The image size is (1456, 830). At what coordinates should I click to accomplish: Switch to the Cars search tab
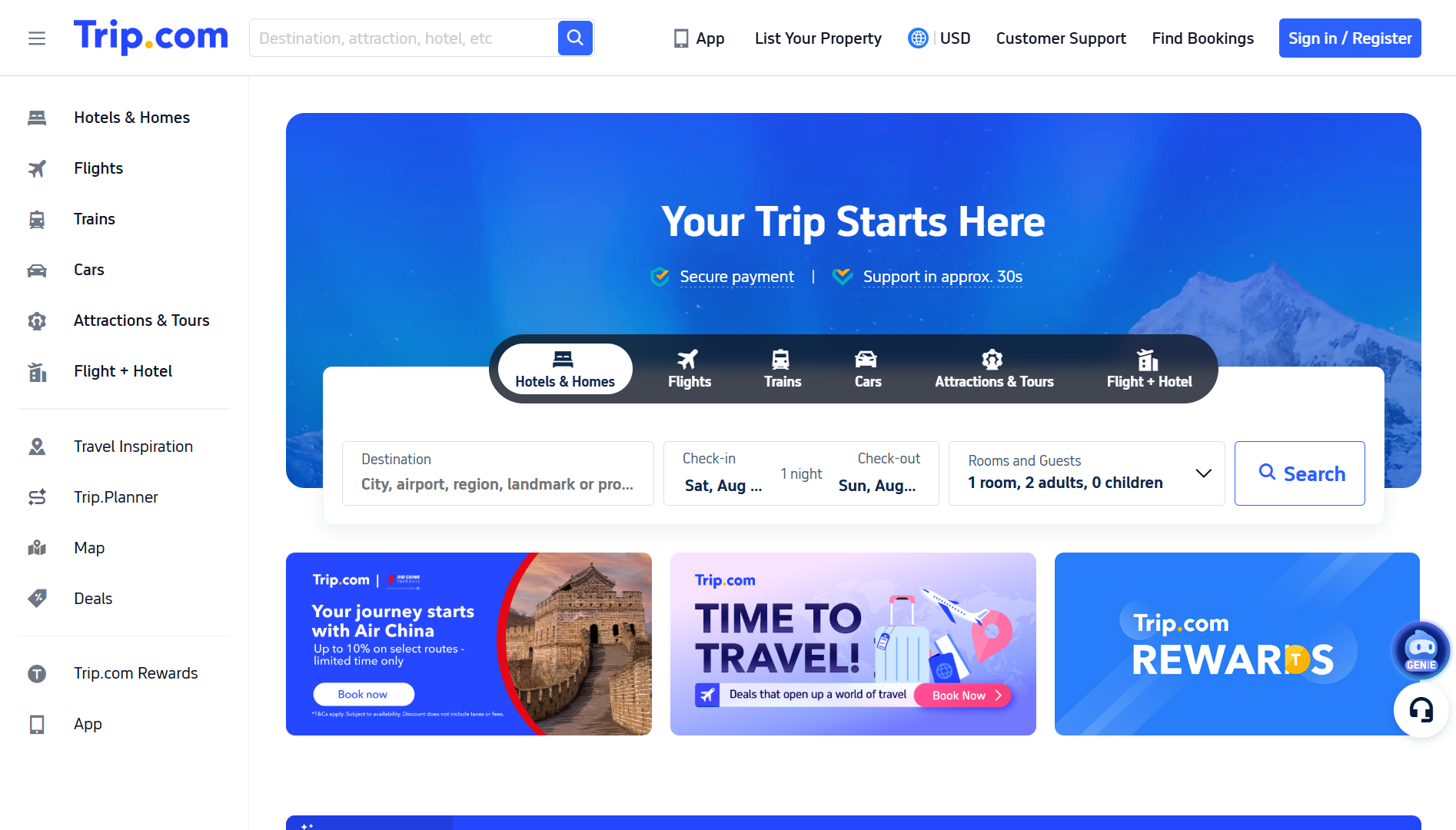(867, 369)
